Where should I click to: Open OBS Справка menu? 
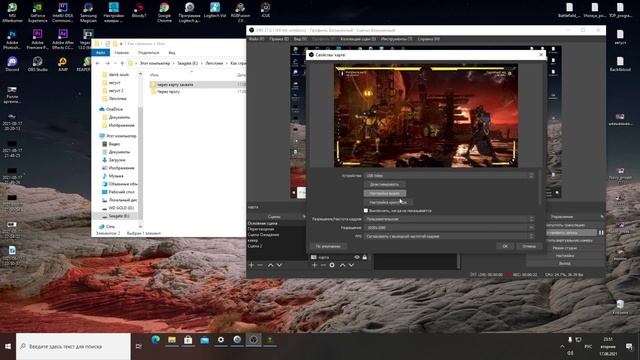tap(428, 39)
